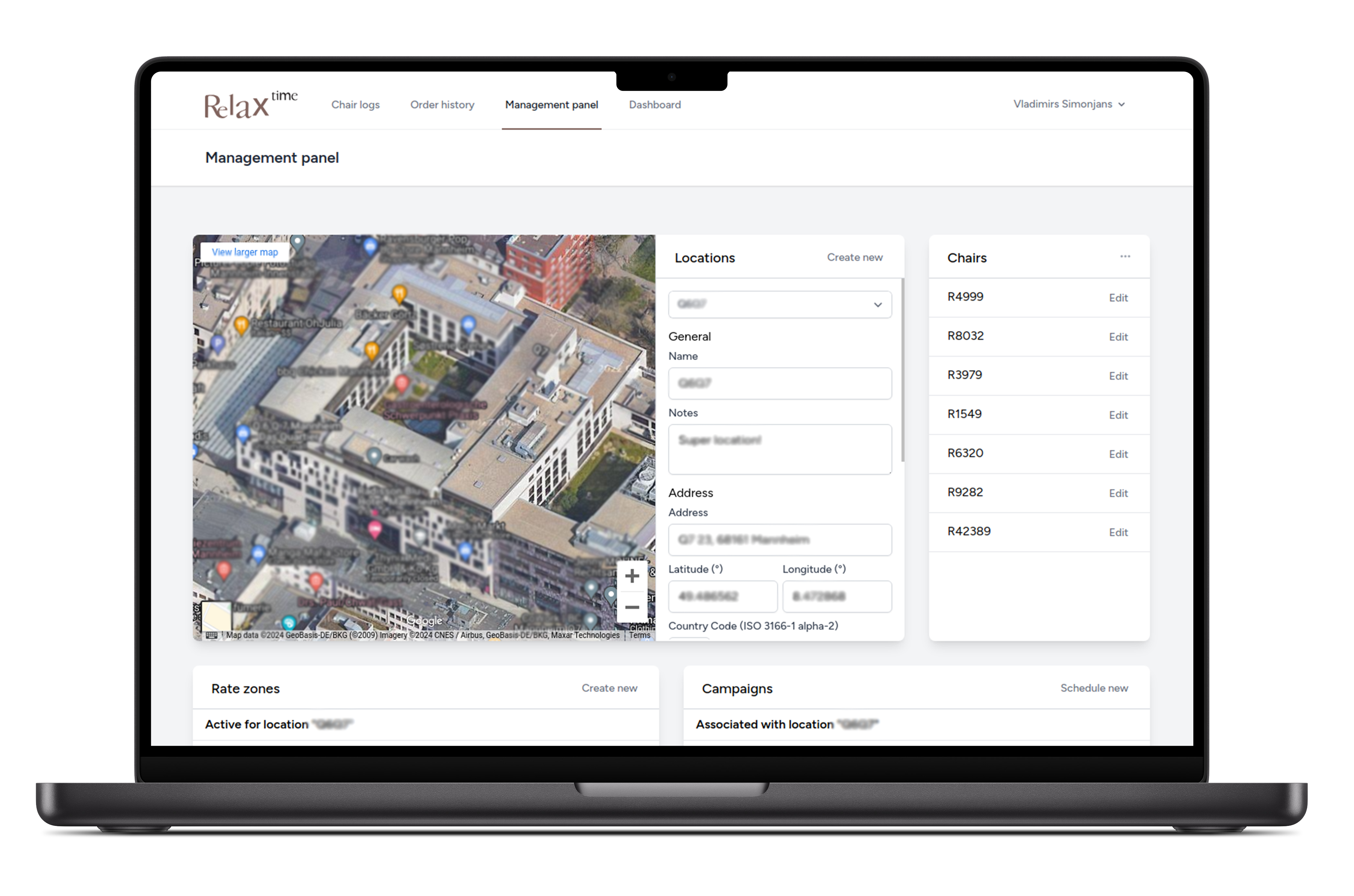Switch to the Dashboard tab
This screenshot has height=896, width=1354.
[x=654, y=104]
